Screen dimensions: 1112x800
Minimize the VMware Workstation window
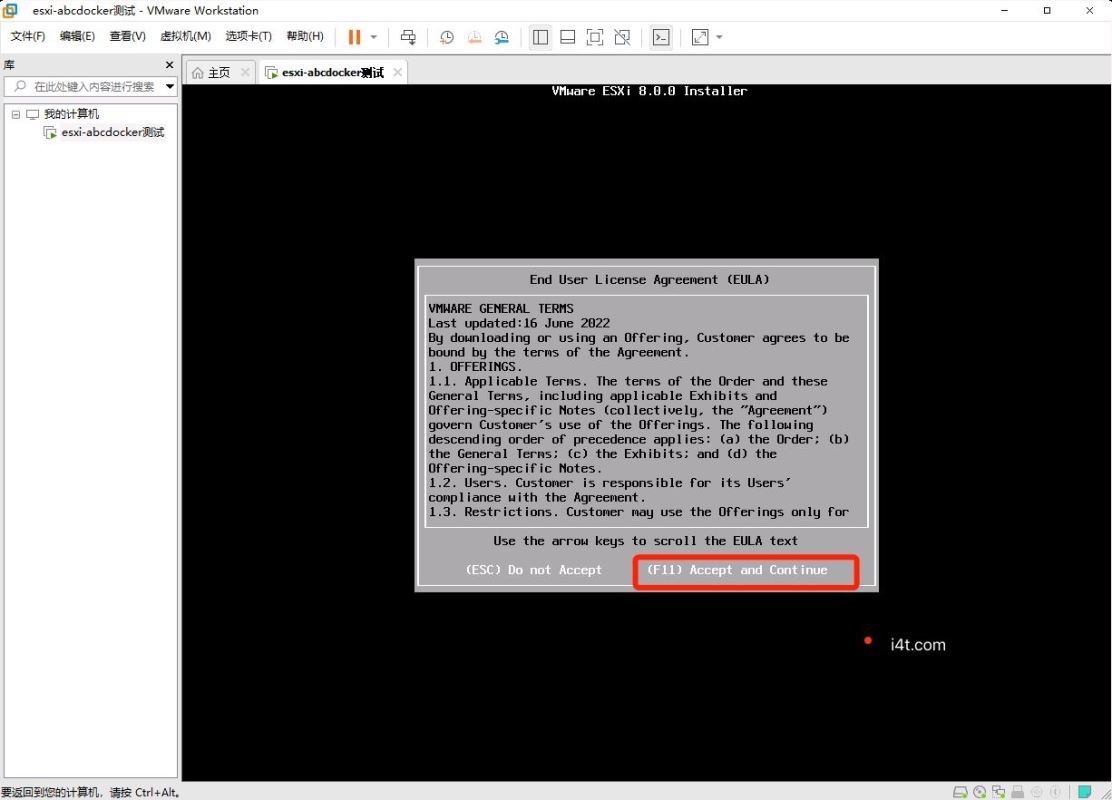pyautogui.click(x=1004, y=10)
